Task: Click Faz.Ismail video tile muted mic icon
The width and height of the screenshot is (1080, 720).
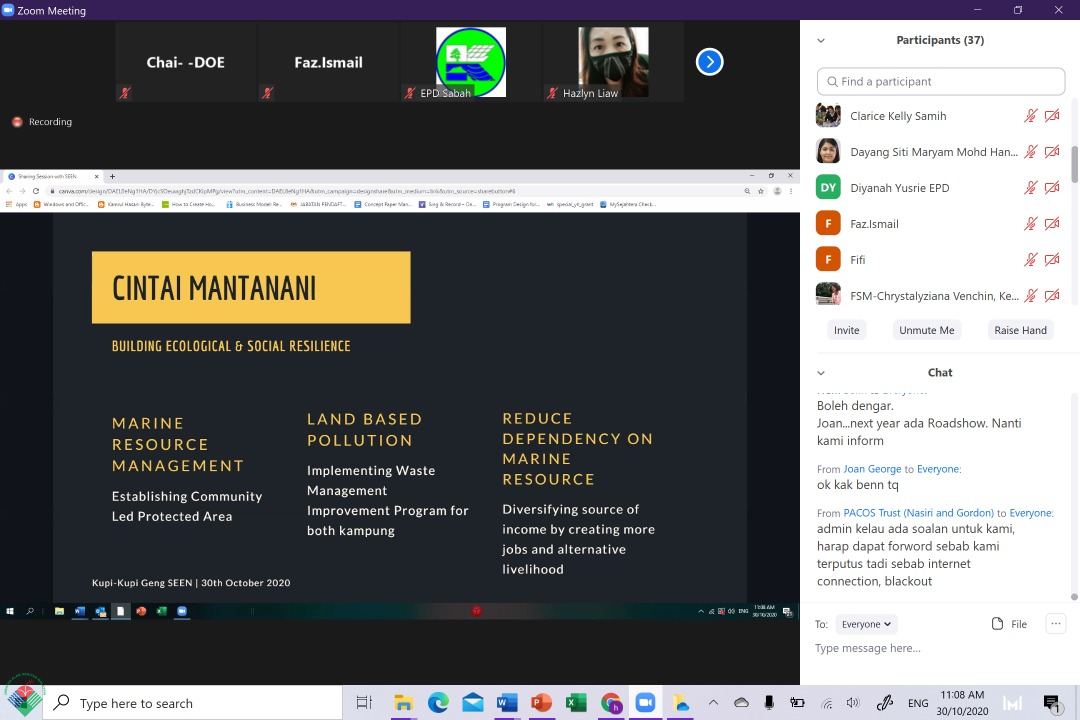Action: click(x=267, y=92)
